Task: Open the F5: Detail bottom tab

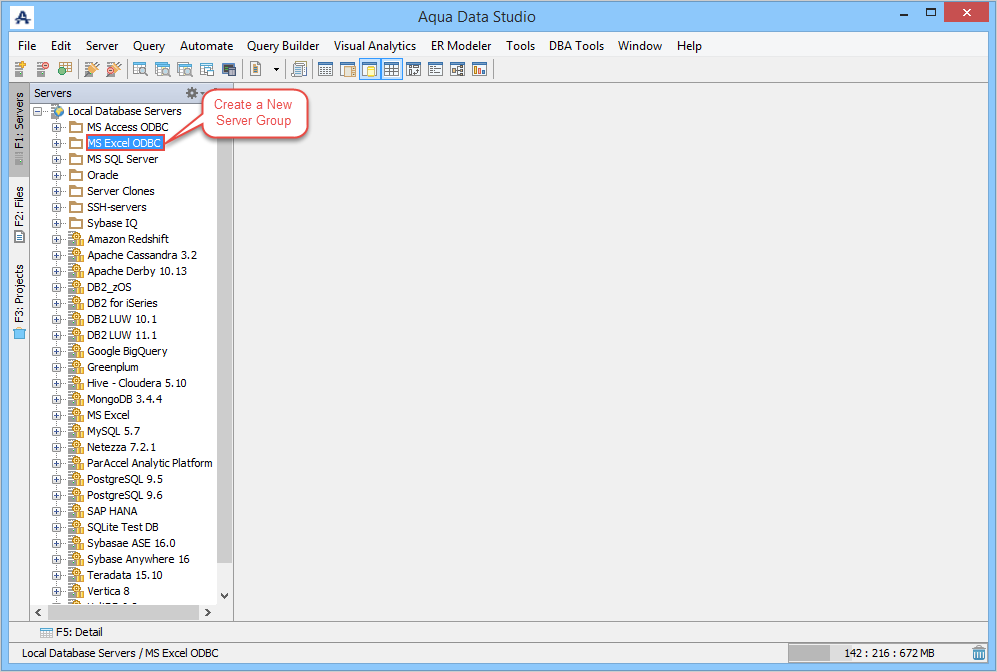Action: click(71, 633)
